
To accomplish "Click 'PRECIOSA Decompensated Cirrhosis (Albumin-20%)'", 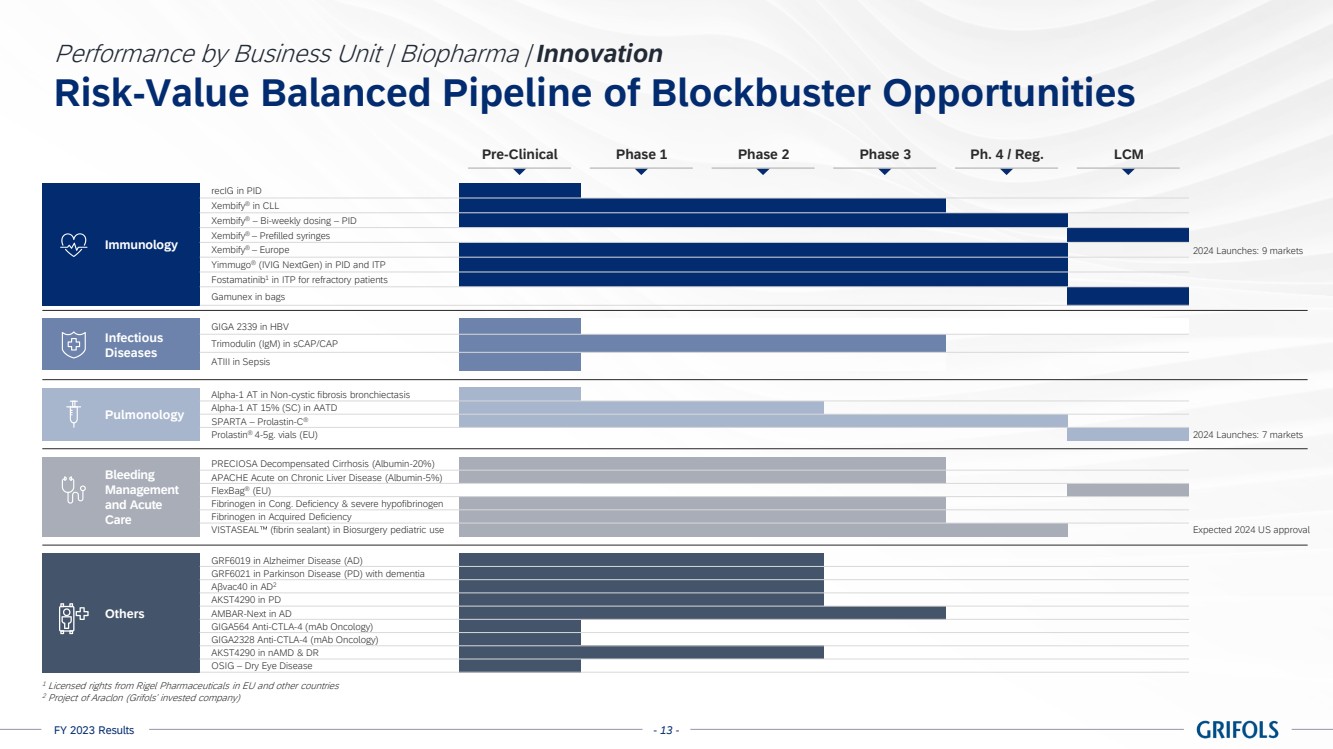I will pos(323,464).
